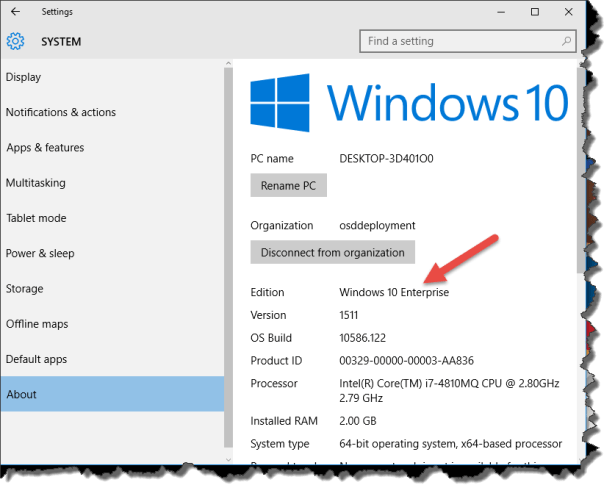Open the Display settings page
Screen dimensions: 615x496
pyautogui.click(x=24, y=77)
